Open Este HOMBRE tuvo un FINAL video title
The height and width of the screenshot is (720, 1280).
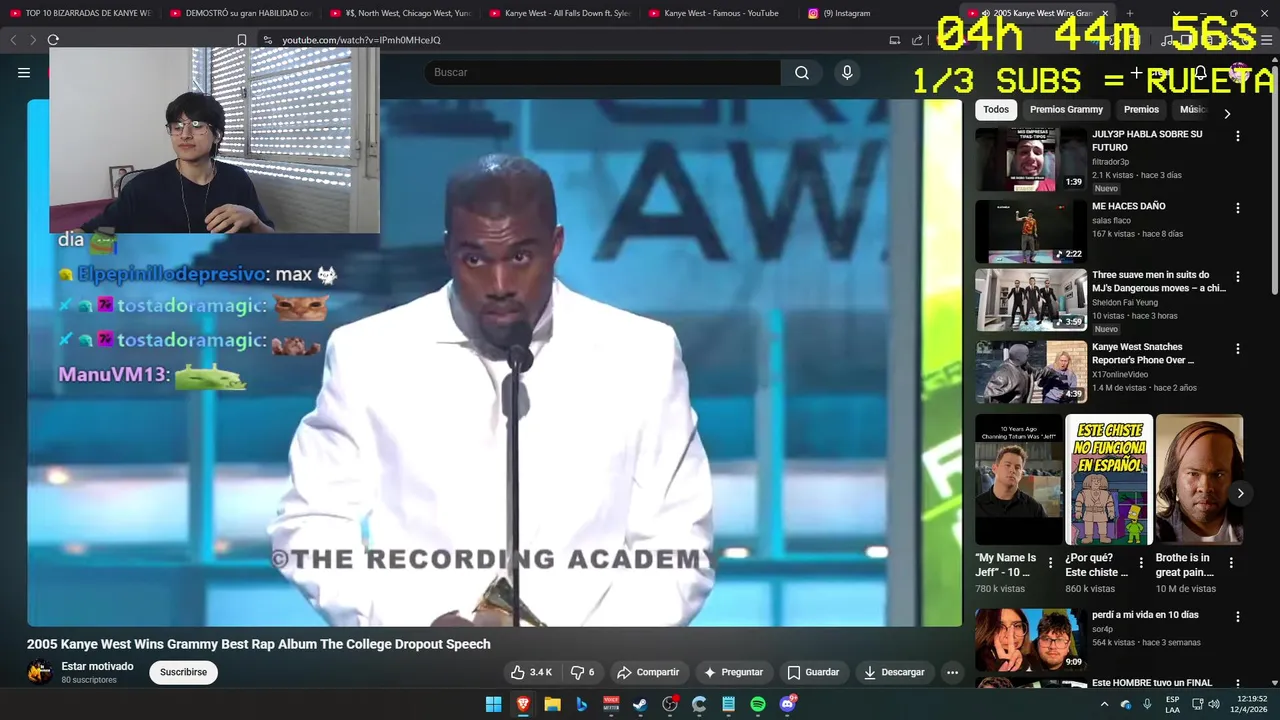click(1152, 683)
